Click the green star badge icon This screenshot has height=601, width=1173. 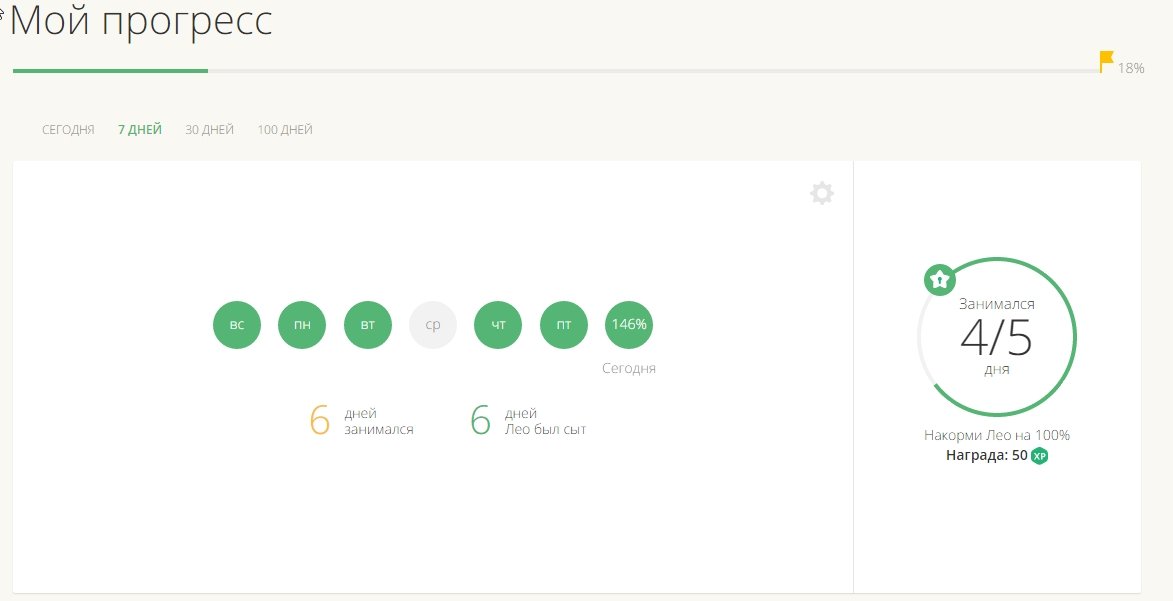[939, 280]
